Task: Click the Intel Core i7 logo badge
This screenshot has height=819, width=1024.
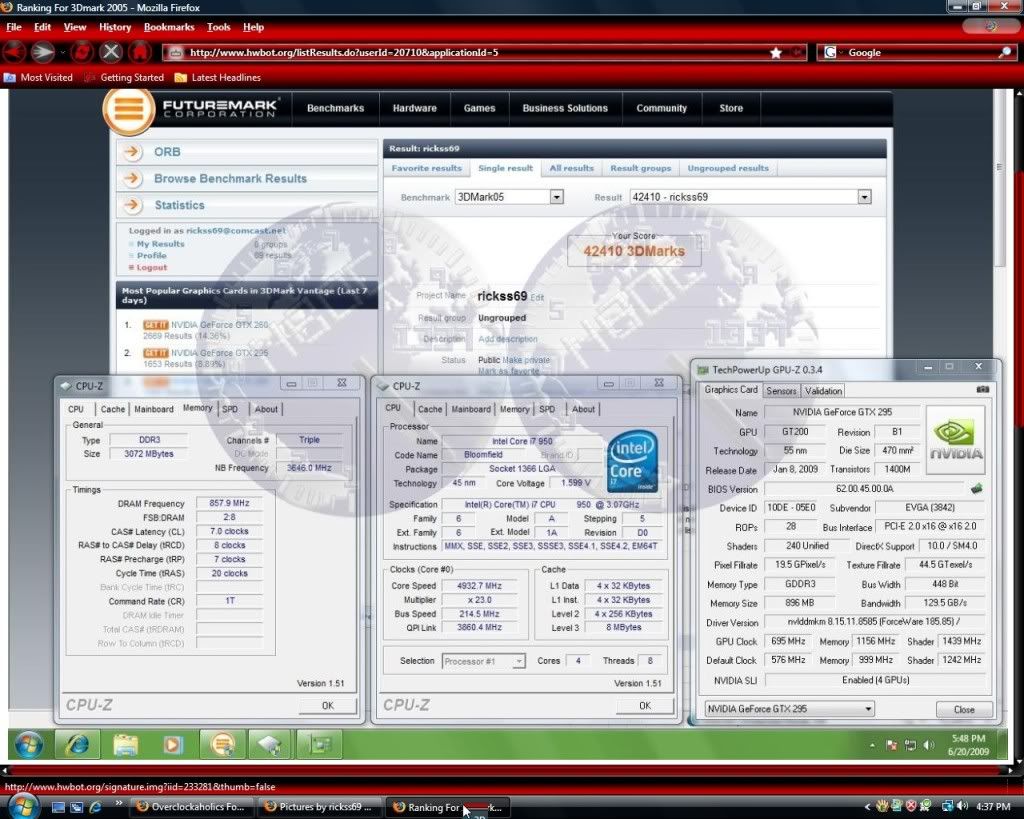Action: click(x=632, y=462)
